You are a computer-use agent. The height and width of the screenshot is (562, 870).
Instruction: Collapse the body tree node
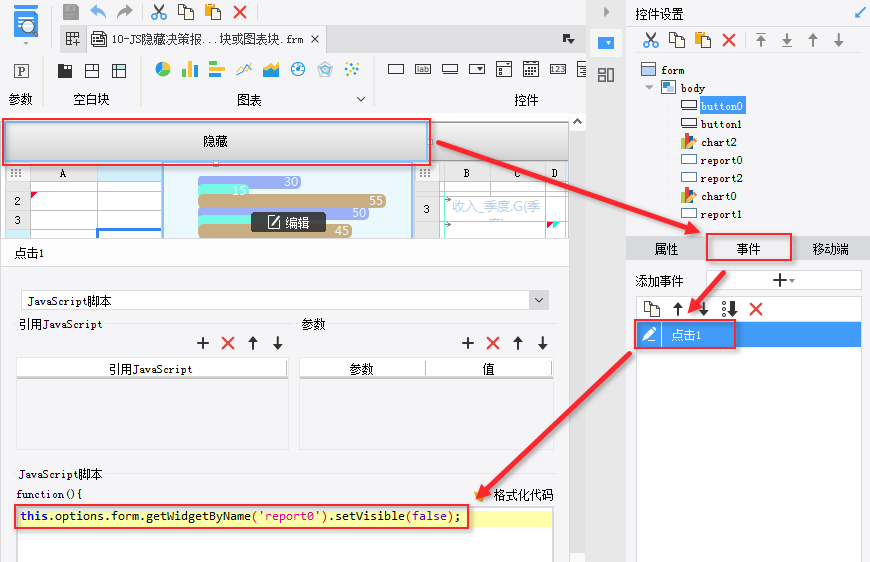click(x=649, y=88)
